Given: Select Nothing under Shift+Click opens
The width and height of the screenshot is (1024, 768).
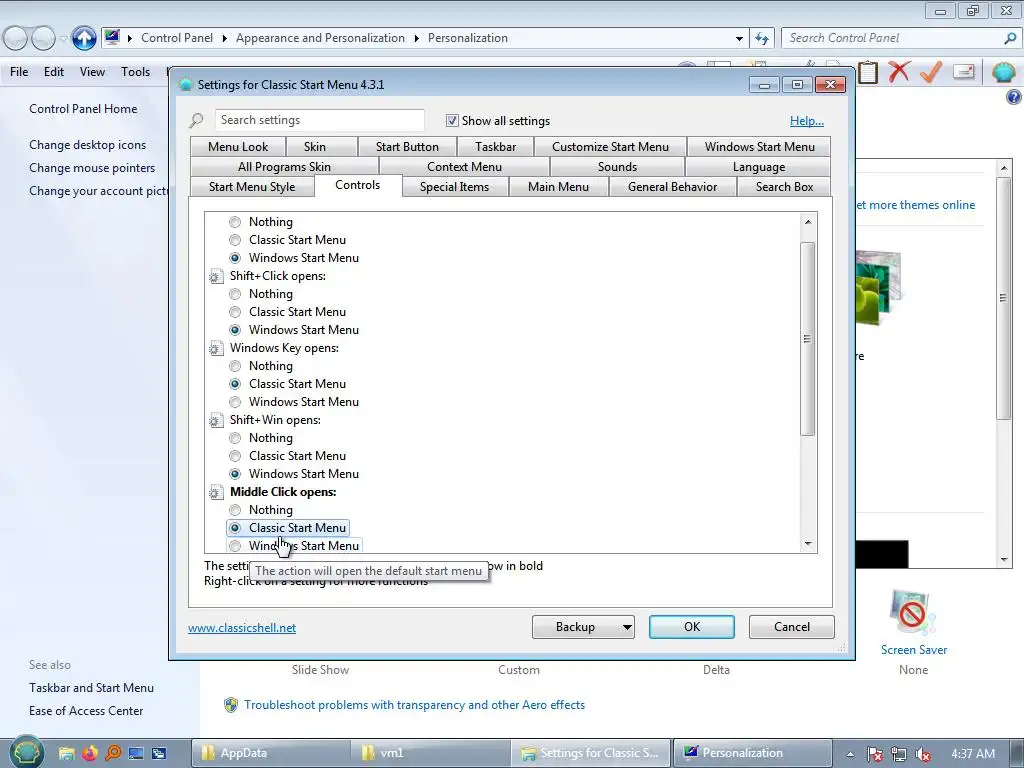Looking at the screenshot, I should [x=235, y=294].
